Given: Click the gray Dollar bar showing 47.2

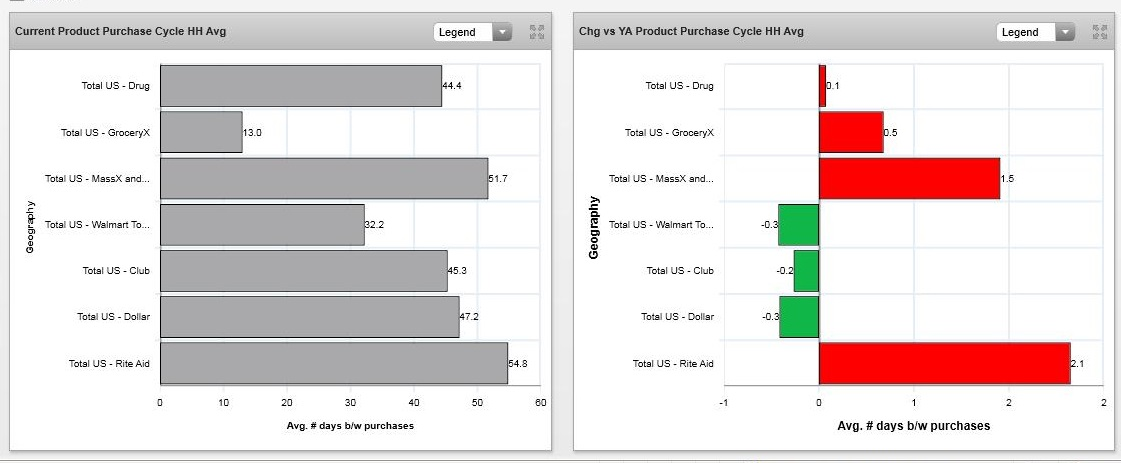Looking at the screenshot, I should tap(310, 317).
